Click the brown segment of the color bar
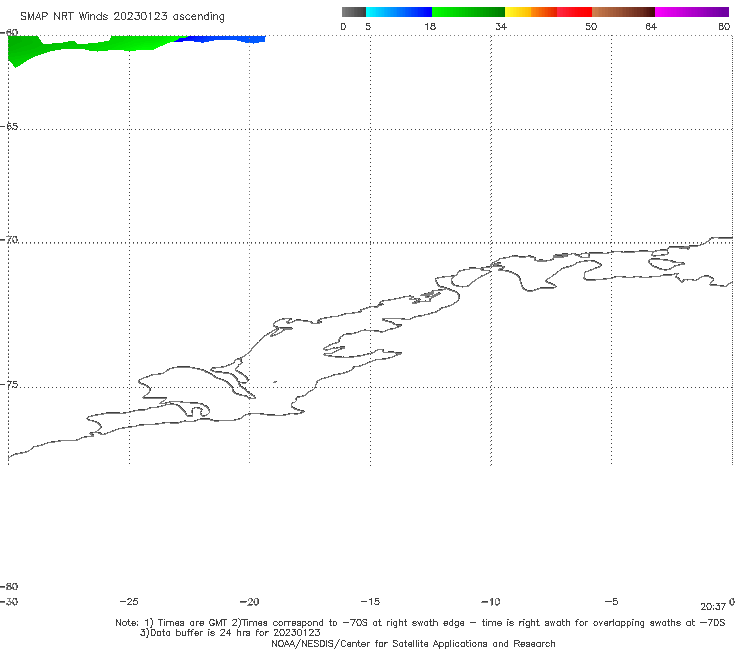Viewport: 740px width, 650px height. pos(623,12)
